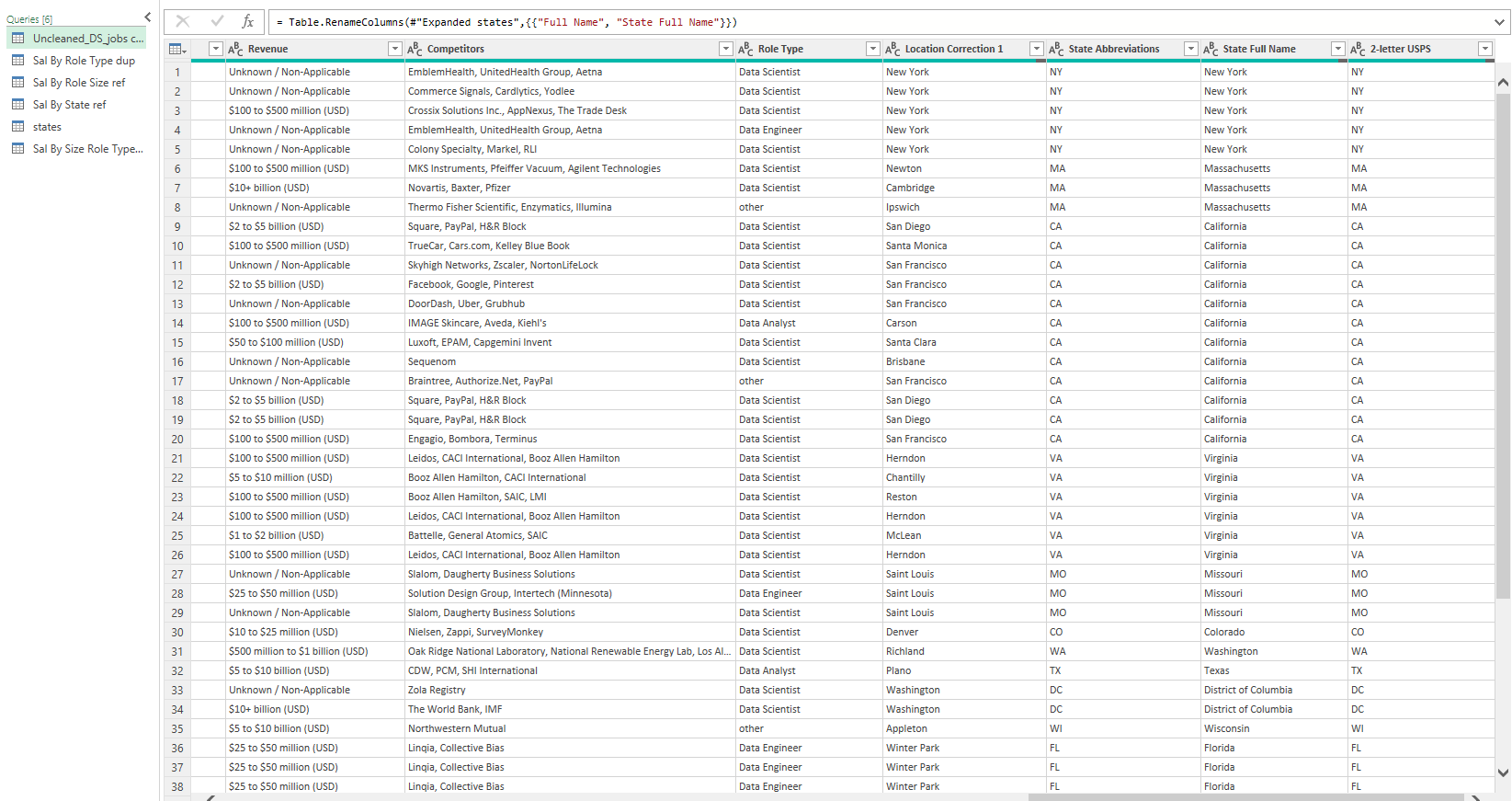Open the Revenue column filter dropdown

click(x=395, y=49)
